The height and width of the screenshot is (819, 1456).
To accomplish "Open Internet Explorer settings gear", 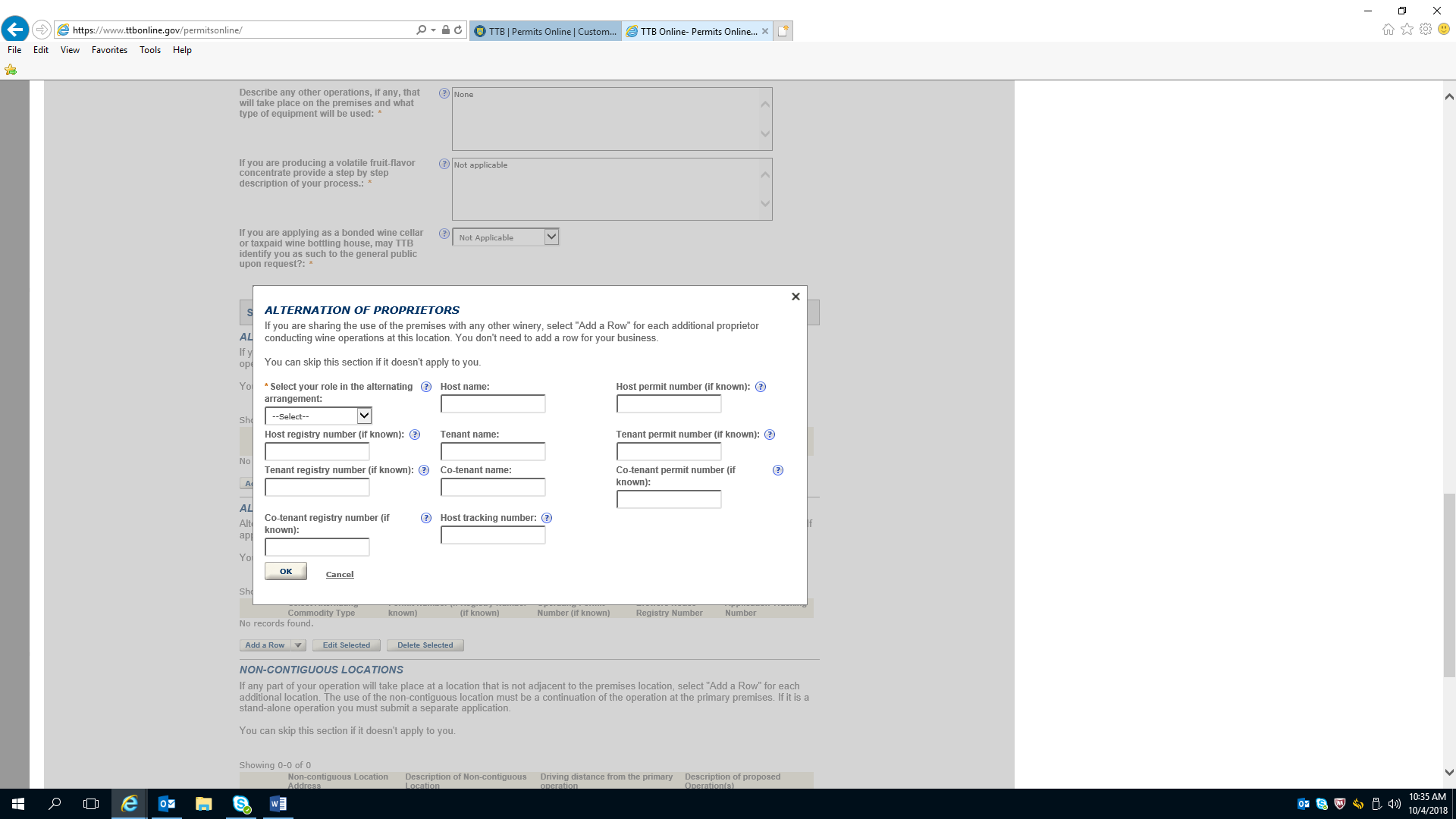I will (x=1426, y=30).
